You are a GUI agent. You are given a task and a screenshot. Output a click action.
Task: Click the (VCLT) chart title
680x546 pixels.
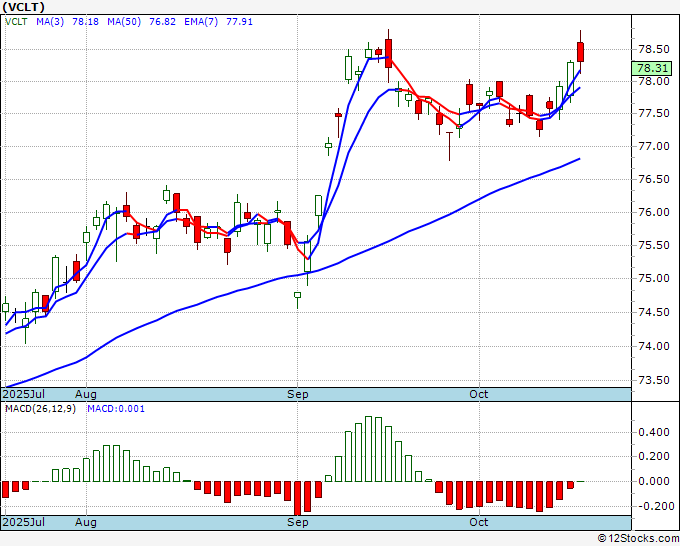point(23,7)
